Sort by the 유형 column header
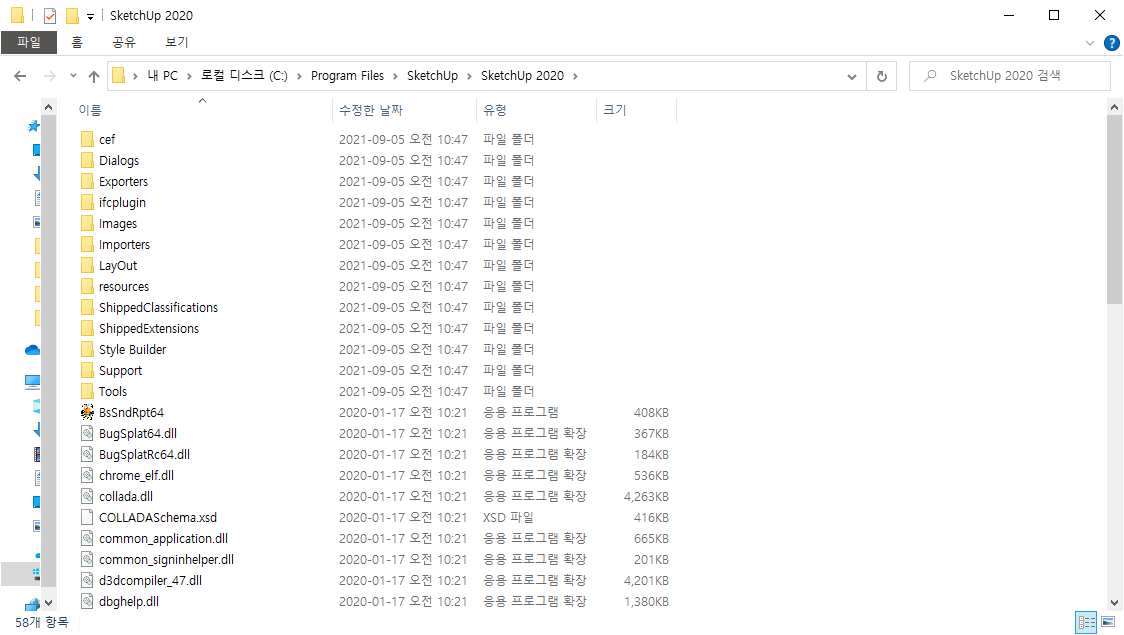 (x=495, y=110)
